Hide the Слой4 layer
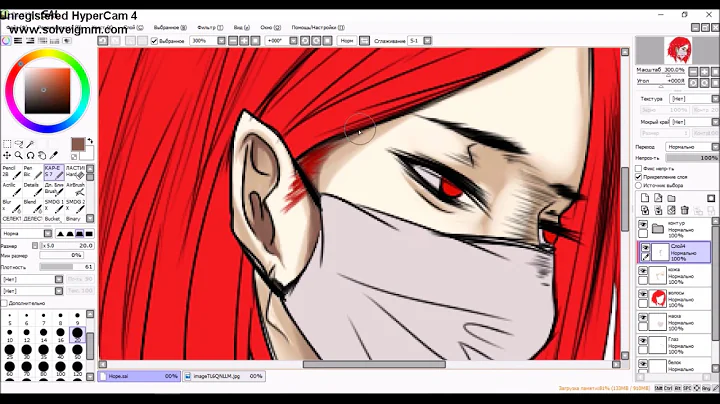Screen dimensions: 720x404 (645, 248)
